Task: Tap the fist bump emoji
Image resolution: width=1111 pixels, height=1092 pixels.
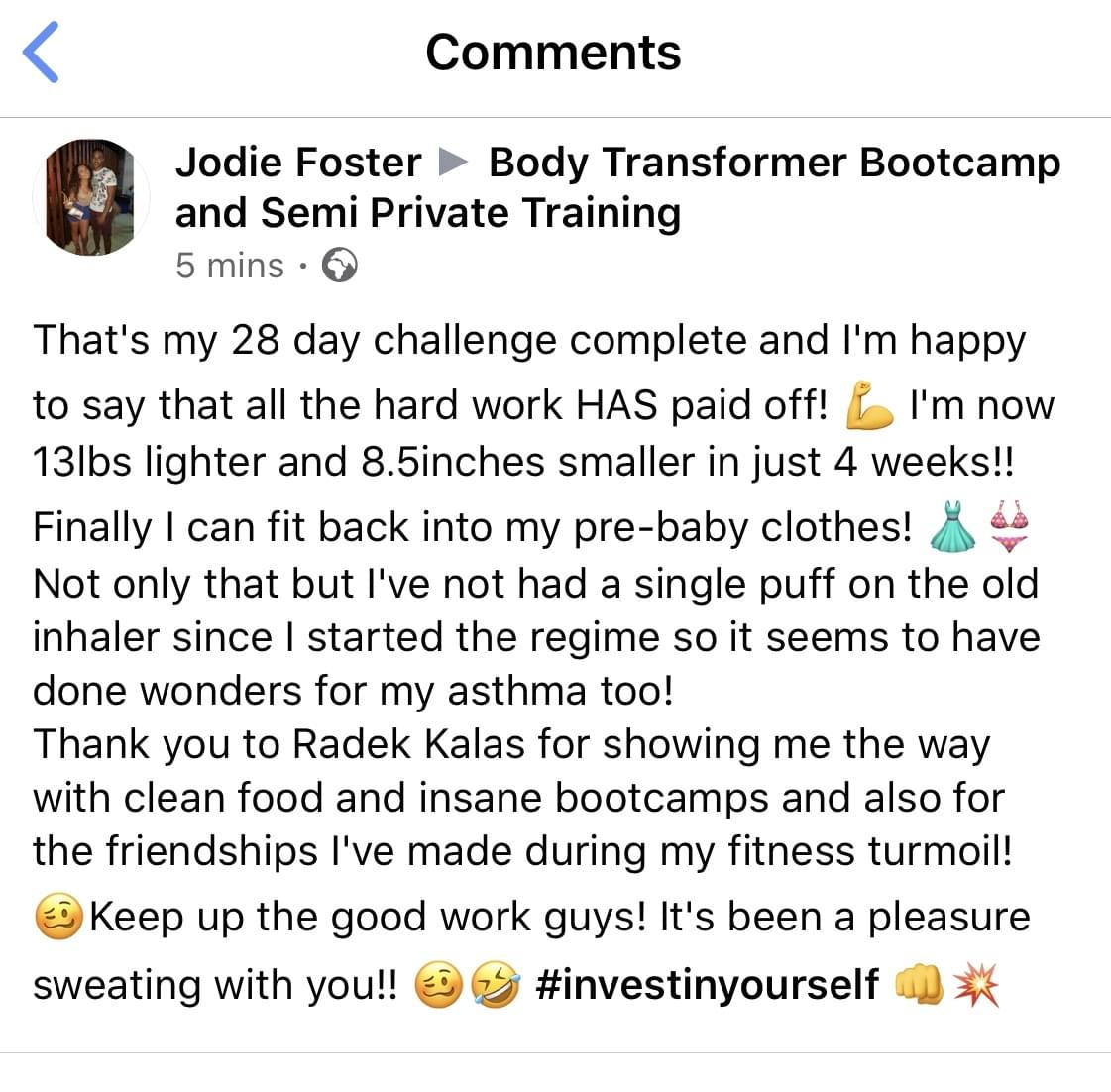Action: pyautogui.click(x=918, y=985)
